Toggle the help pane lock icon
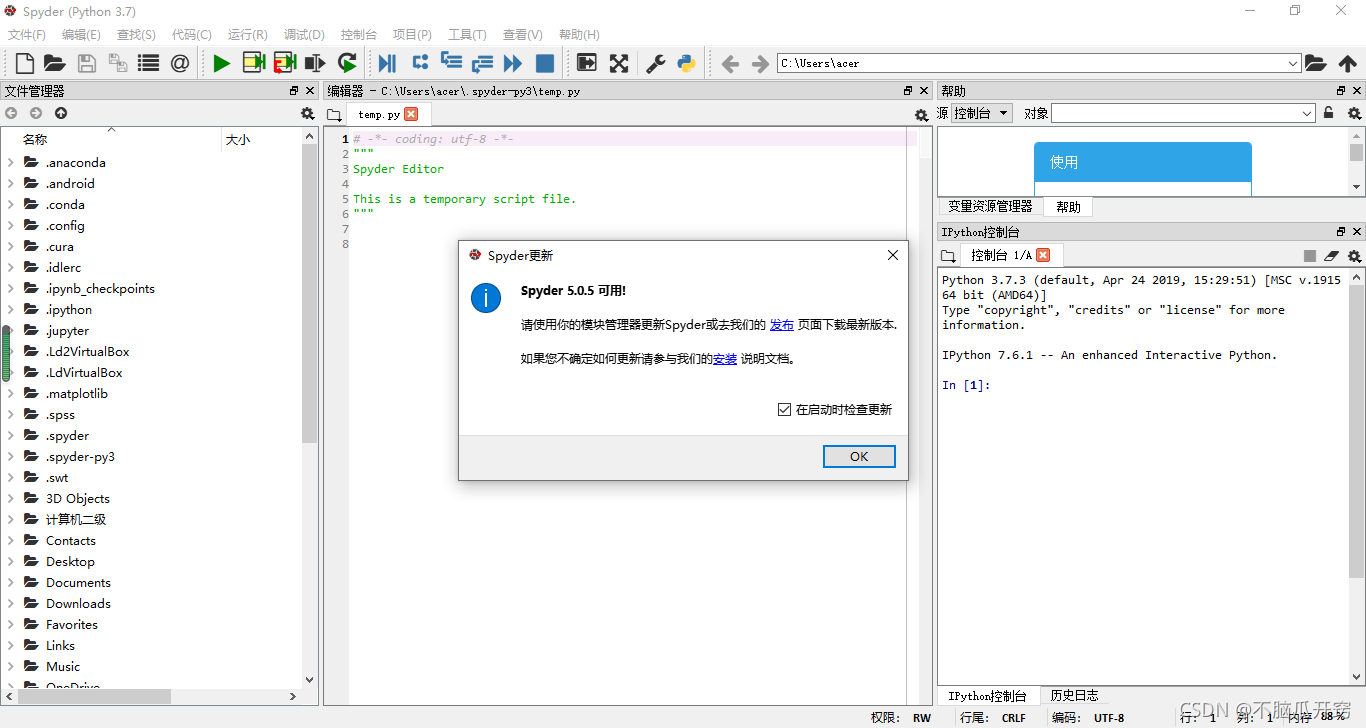The height and width of the screenshot is (728, 1366). 1328,113
